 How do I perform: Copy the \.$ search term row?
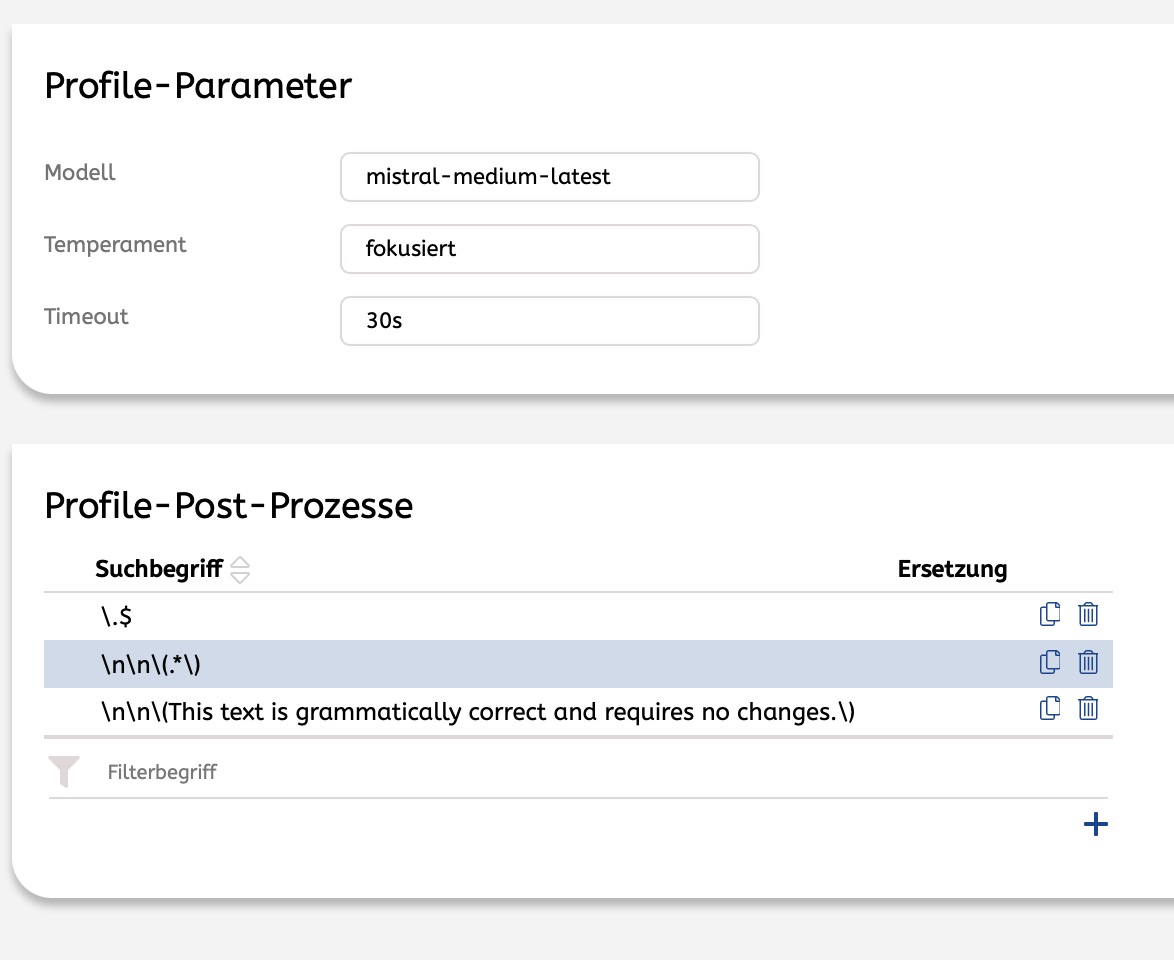pos(1050,614)
